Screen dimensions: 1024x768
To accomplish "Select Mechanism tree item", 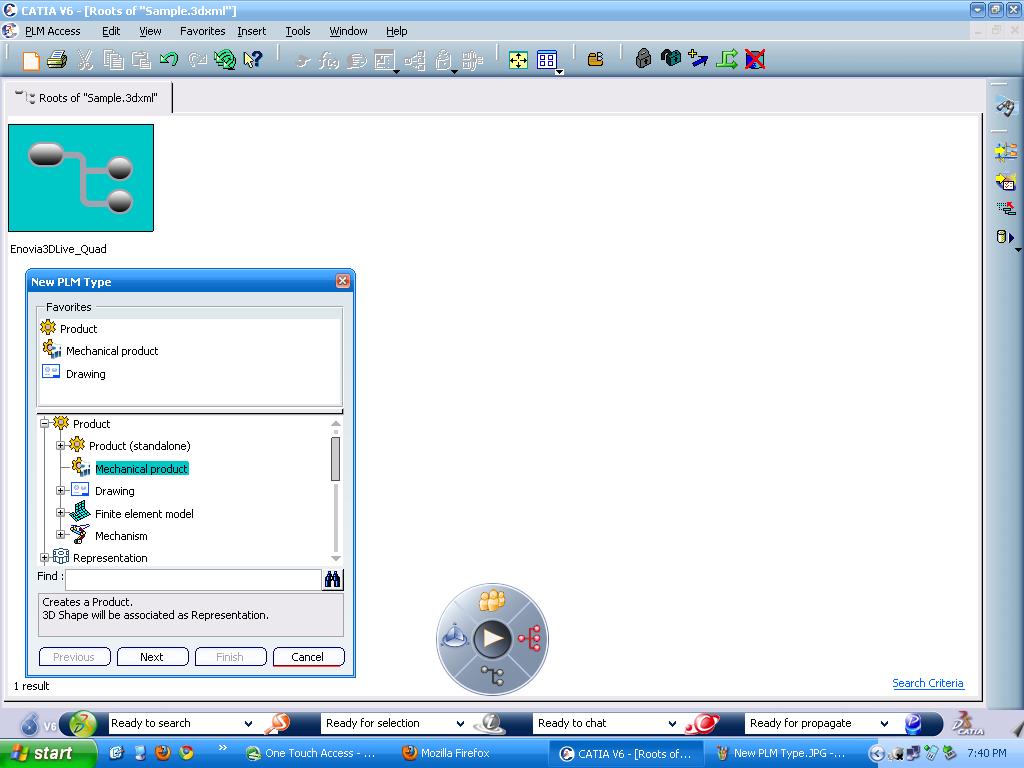I will (x=121, y=536).
